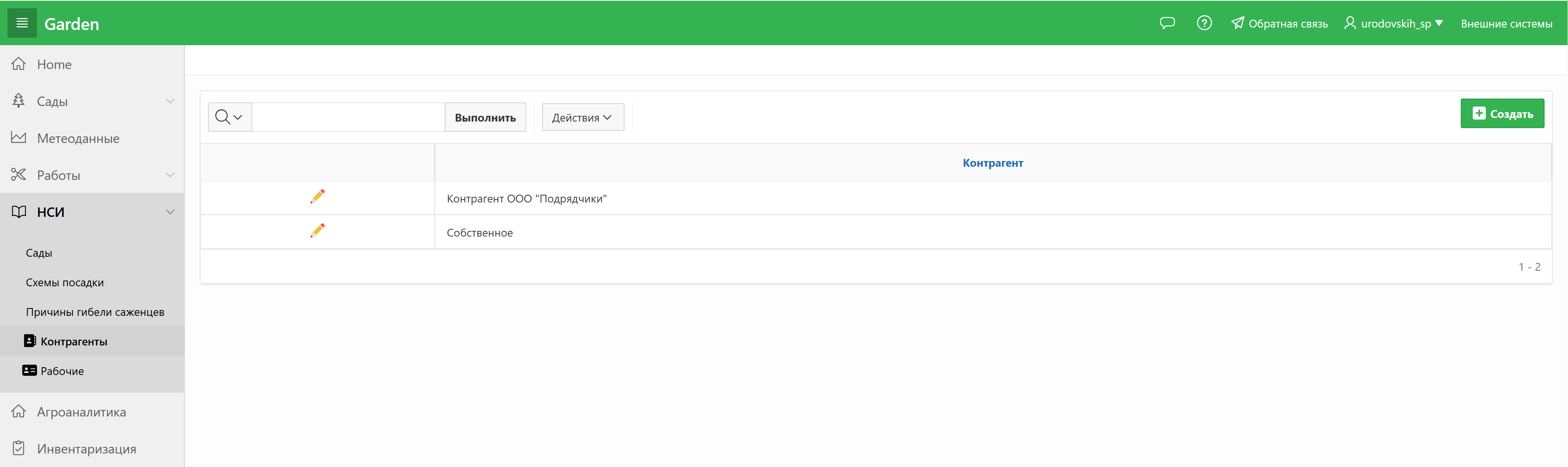The width and height of the screenshot is (1568, 467).
Task: Collapse the НСИ sidebar section
Action: (x=170, y=212)
